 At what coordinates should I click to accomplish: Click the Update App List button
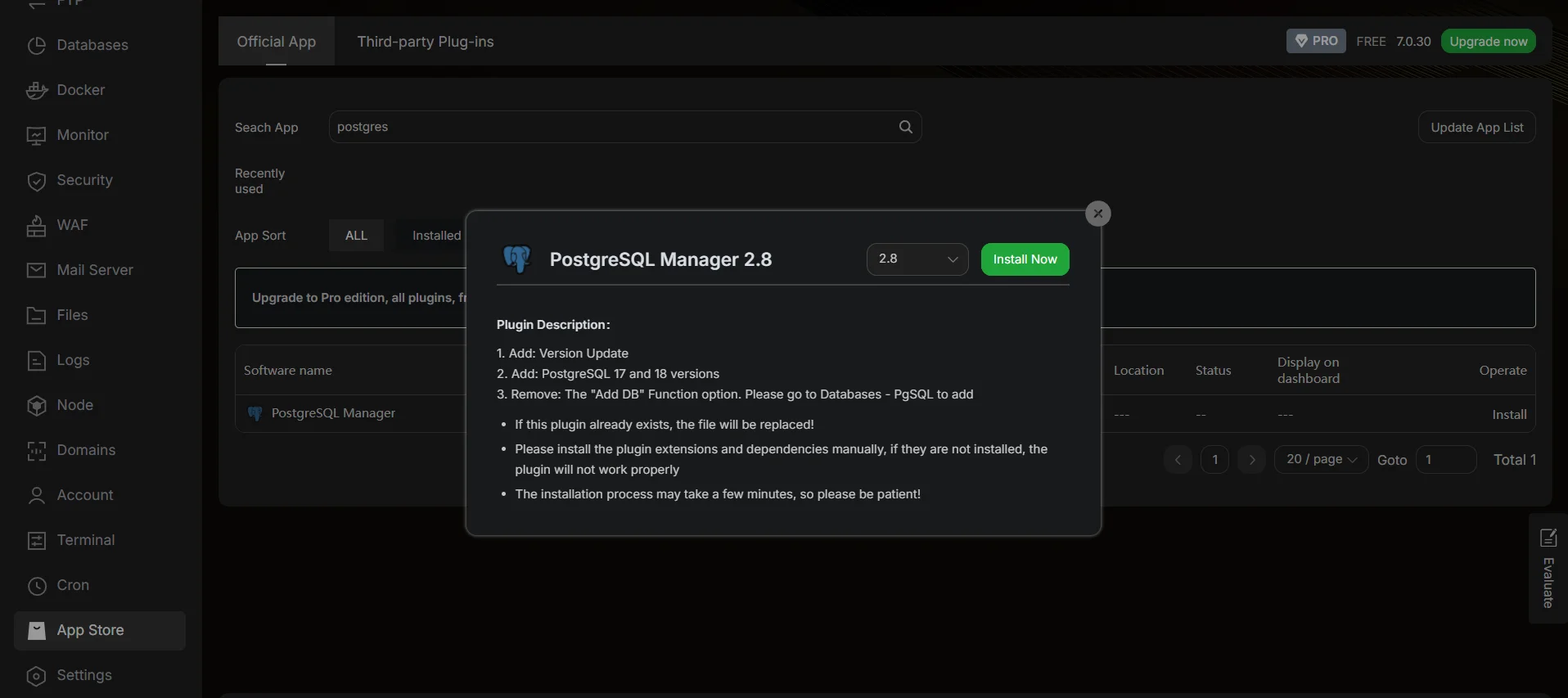coord(1476,128)
